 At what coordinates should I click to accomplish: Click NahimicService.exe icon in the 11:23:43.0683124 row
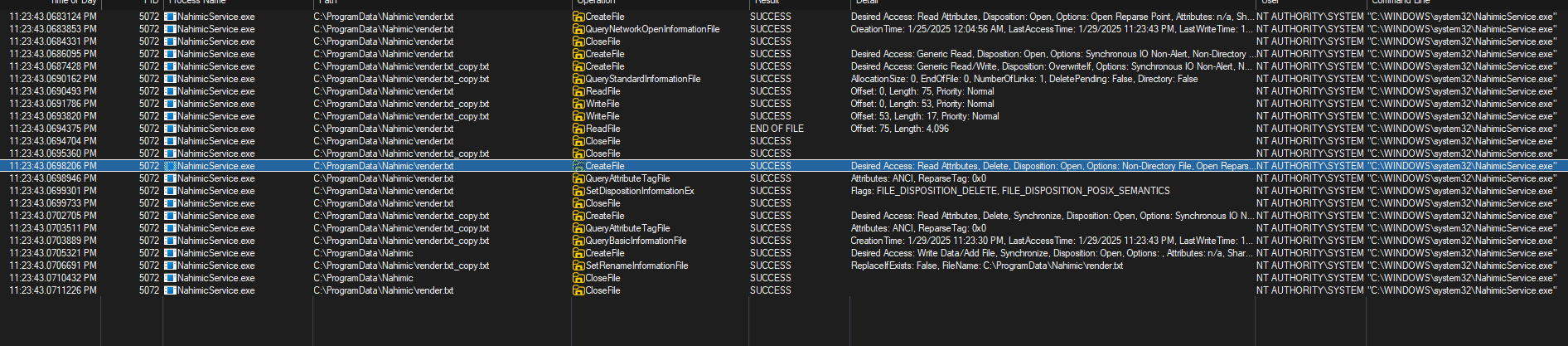(x=171, y=17)
